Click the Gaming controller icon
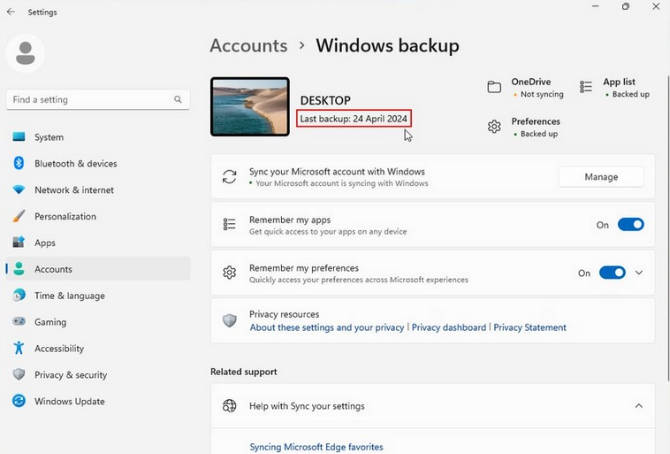The height and width of the screenshot is (454, 670). (x=19, y=321)
